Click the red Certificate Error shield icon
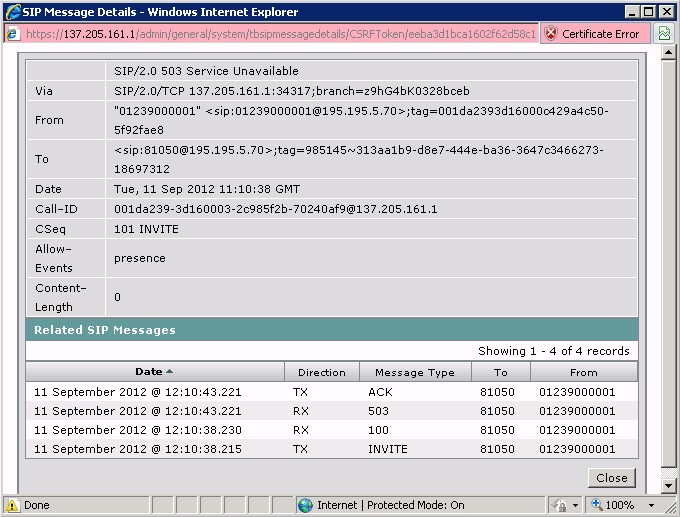Screen dimensions: 680x517 551,33
